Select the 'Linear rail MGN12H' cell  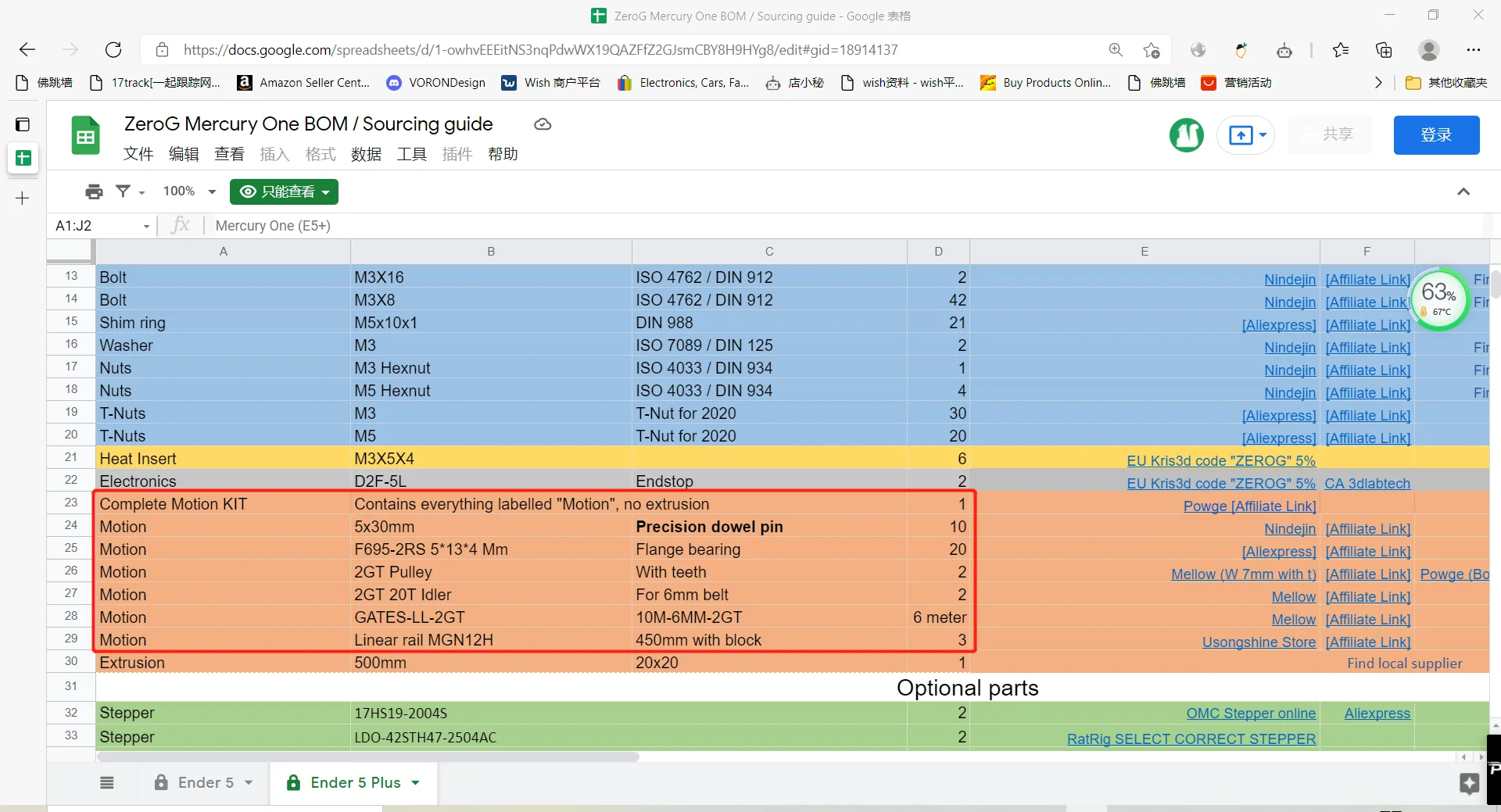pyautogui.click(x=491, y=640)
